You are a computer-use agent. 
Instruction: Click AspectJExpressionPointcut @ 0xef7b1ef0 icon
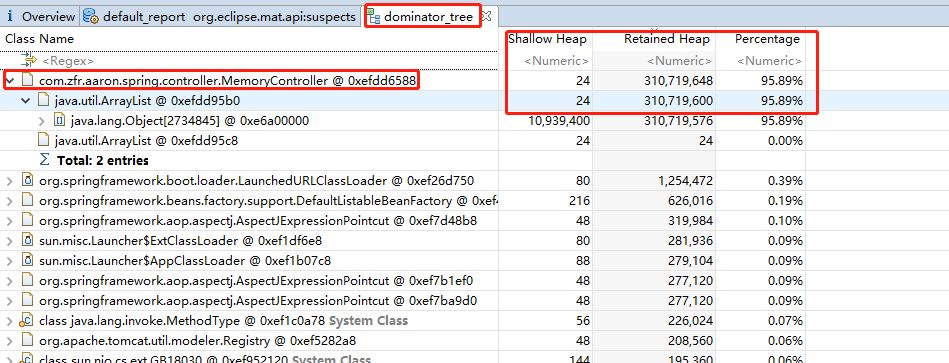tap(27, 280)
